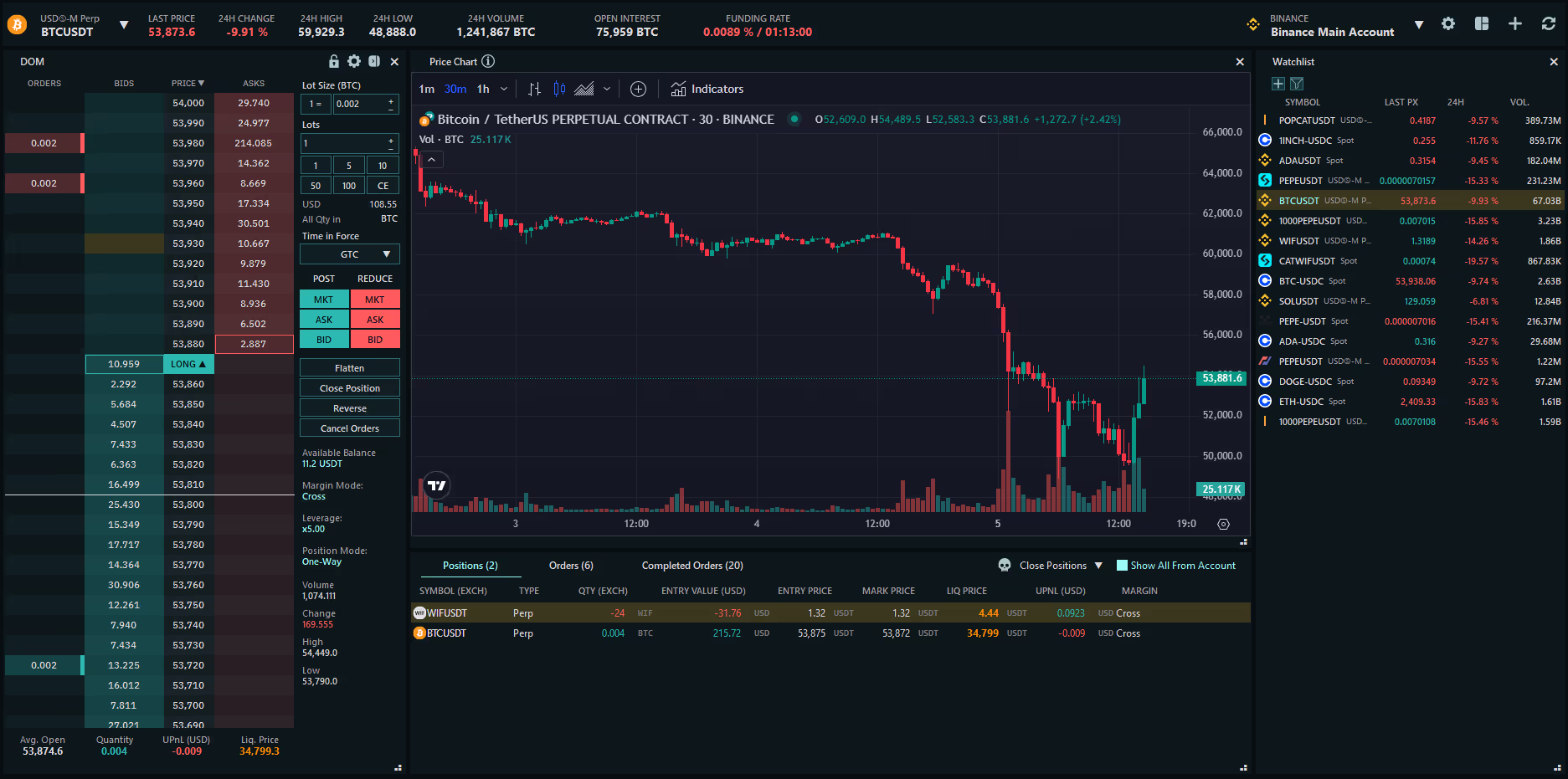Expand the chart timeframe dropdown chevron
The height and width of the screenshot is (779, 1568).
coord(504,89)
